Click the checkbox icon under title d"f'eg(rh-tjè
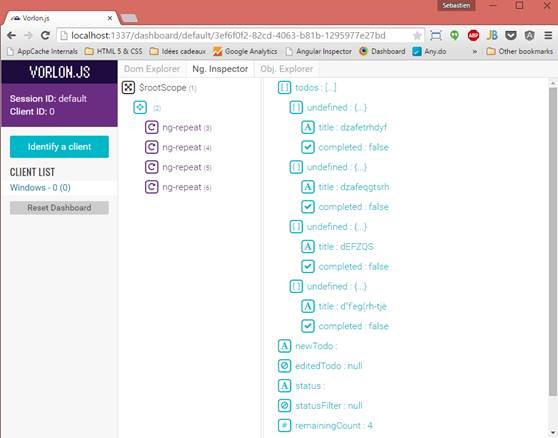 (x=308, y=326)
